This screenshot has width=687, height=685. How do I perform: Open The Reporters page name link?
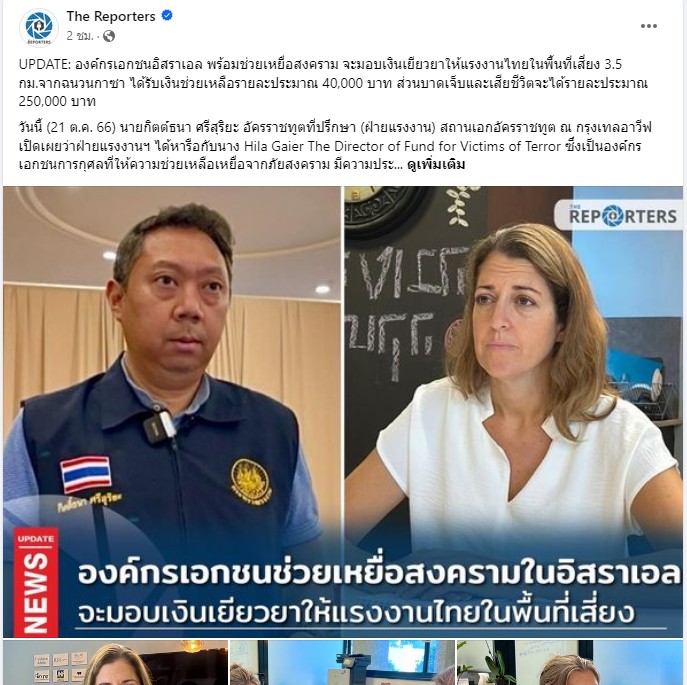tap(111, 16)
